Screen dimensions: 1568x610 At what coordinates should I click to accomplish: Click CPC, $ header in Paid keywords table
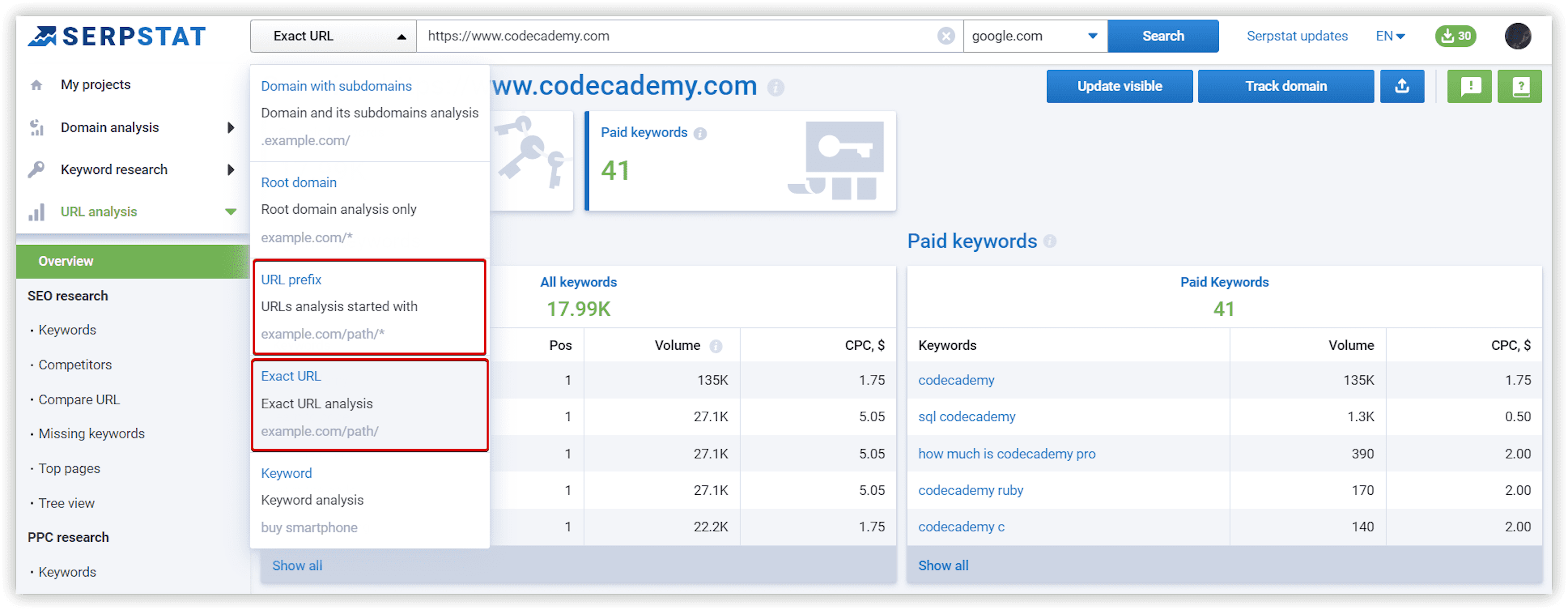point(1510,346)
